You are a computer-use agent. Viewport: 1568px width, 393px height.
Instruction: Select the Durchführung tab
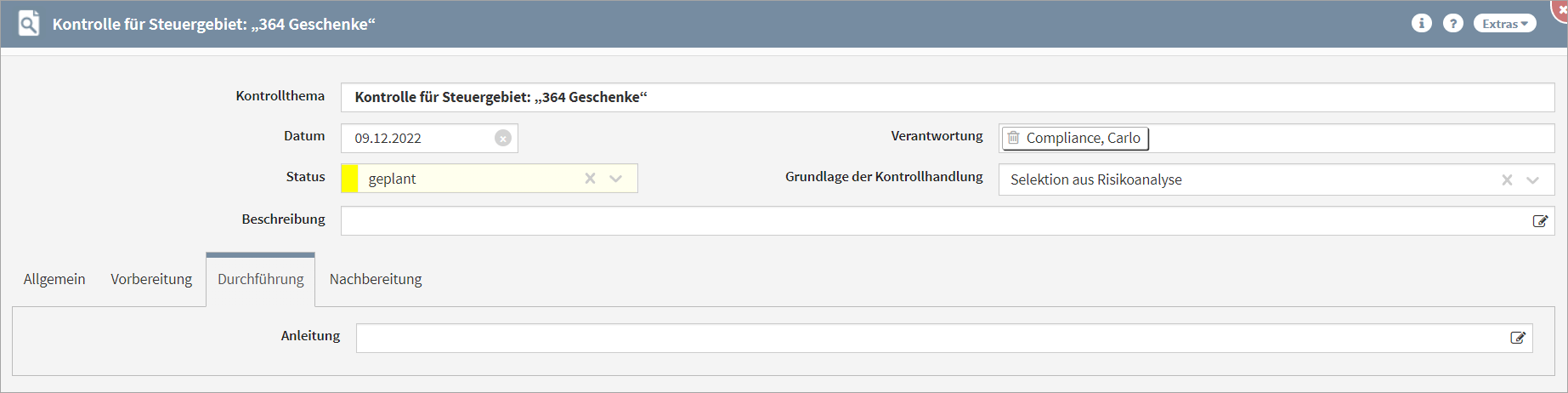click(260, 279)
